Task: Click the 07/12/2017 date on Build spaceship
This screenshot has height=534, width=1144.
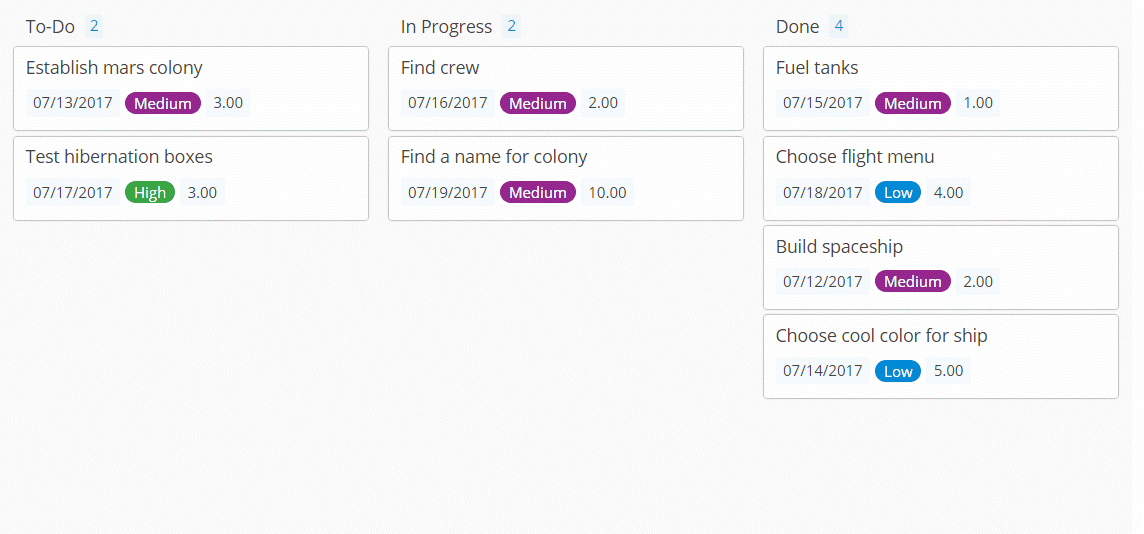Action: (x=823, y=282)
